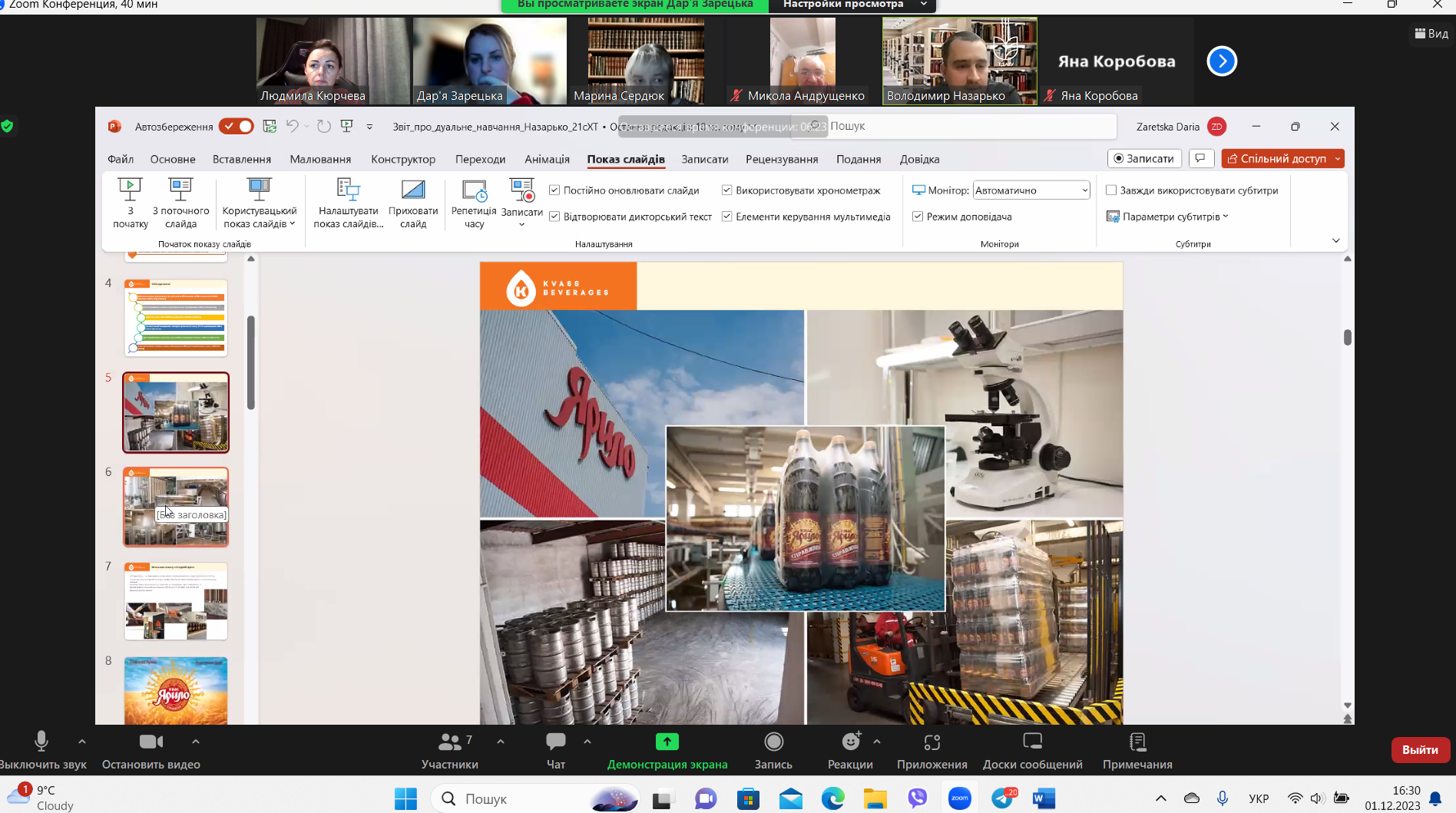Switch to the Animation ribbon tab
The image size is (1456, 813).
[547, 159]
